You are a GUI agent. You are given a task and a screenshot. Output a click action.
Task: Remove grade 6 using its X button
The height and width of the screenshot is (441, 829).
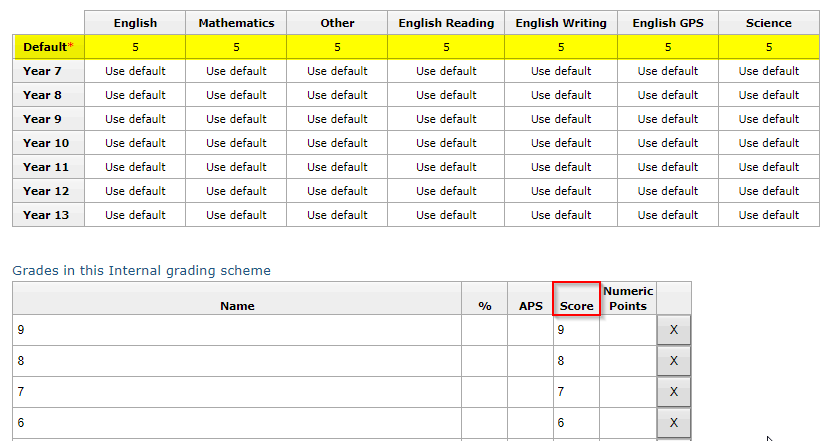click(x=674, y=422)
